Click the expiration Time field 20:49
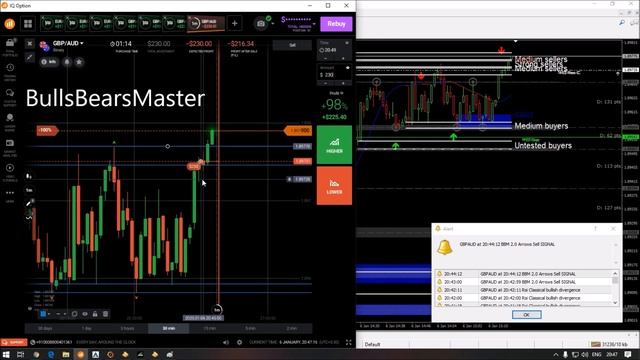Viewport: 640px width, 360px height. [x=334, y=50]
